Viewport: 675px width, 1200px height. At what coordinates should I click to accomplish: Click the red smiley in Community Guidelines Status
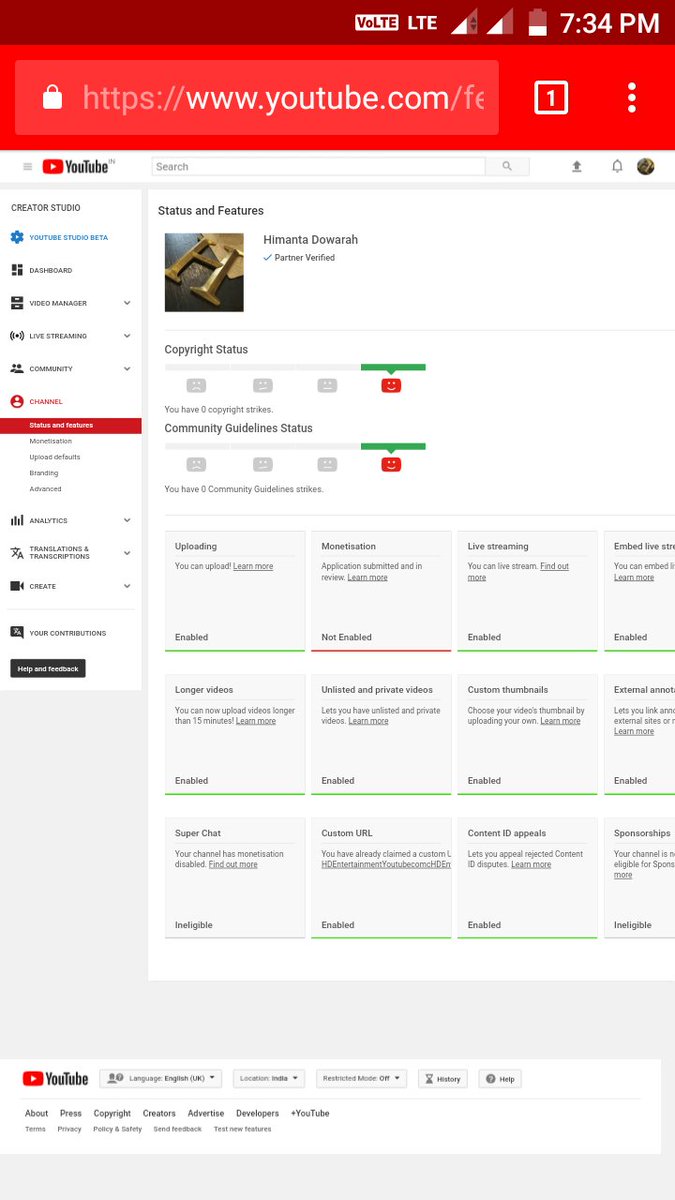pos(391,464)
